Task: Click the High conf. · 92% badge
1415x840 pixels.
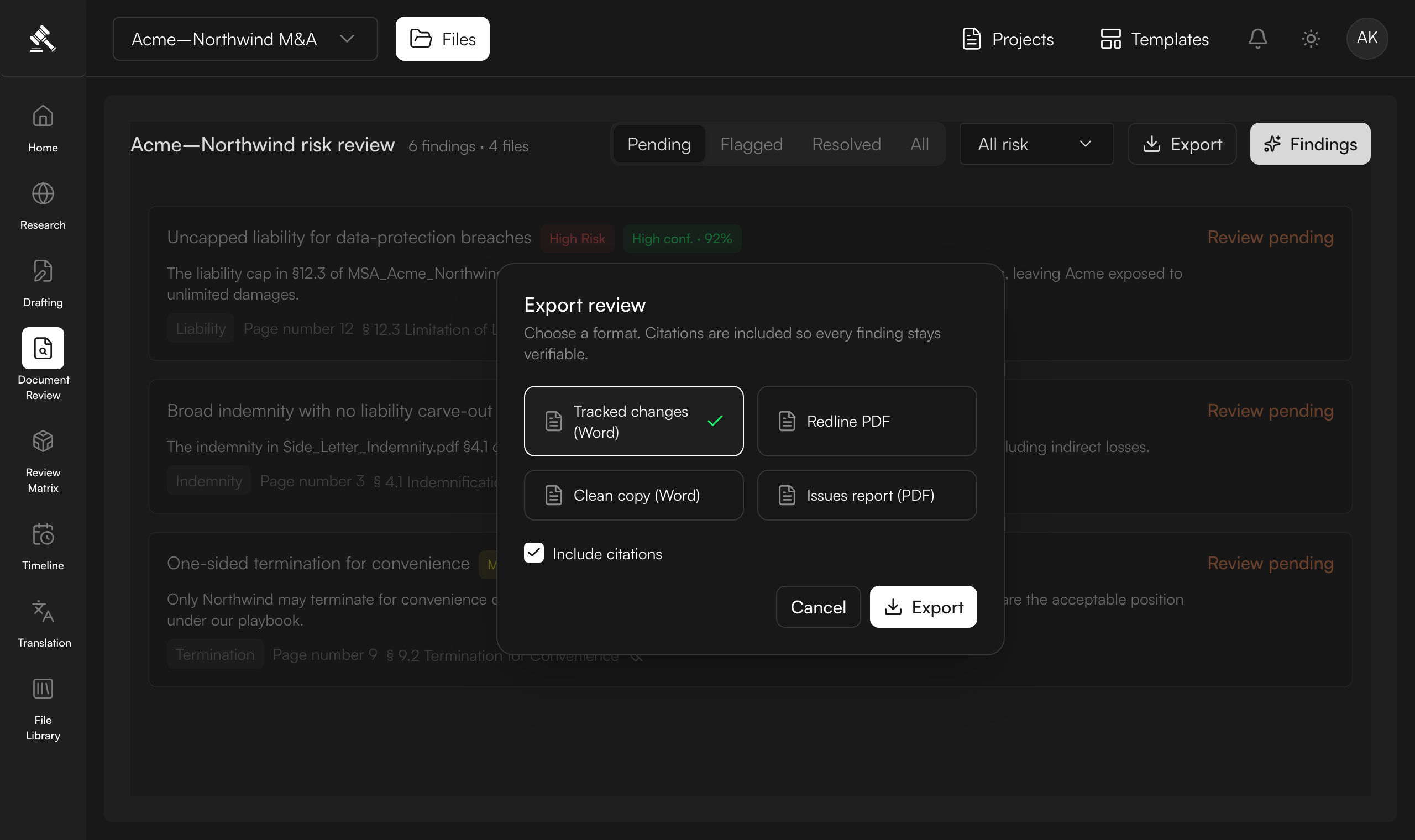Action: click(682, 238)
